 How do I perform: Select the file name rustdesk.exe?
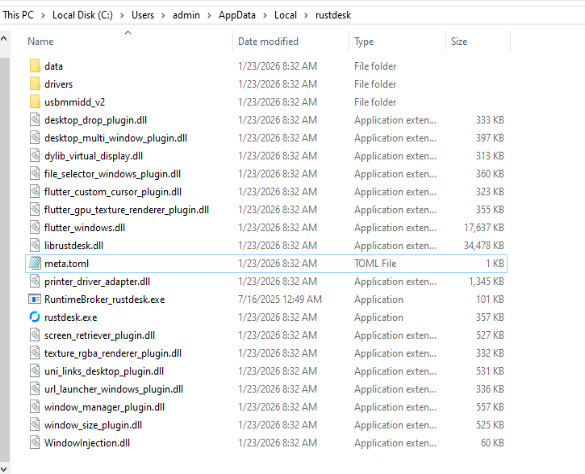point(71,317)
